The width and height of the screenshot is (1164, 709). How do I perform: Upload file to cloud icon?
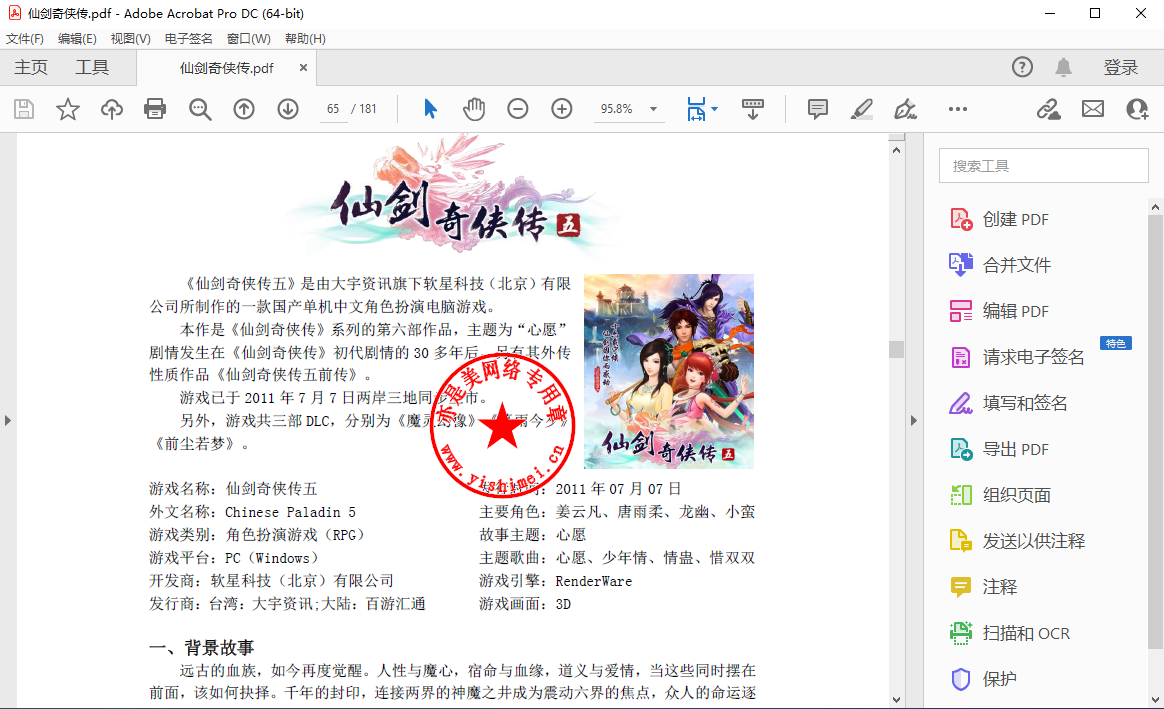click(111, 109)
